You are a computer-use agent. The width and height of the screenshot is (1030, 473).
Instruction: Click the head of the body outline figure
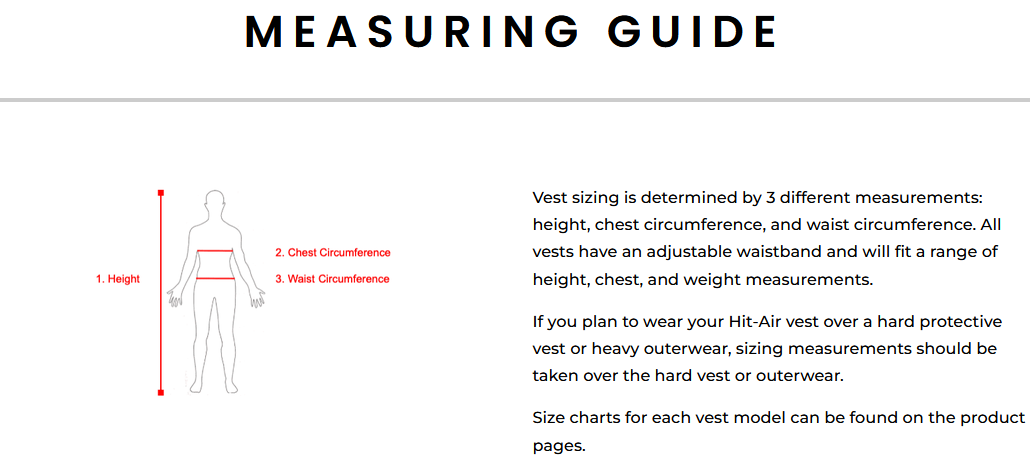click(215, 202)
